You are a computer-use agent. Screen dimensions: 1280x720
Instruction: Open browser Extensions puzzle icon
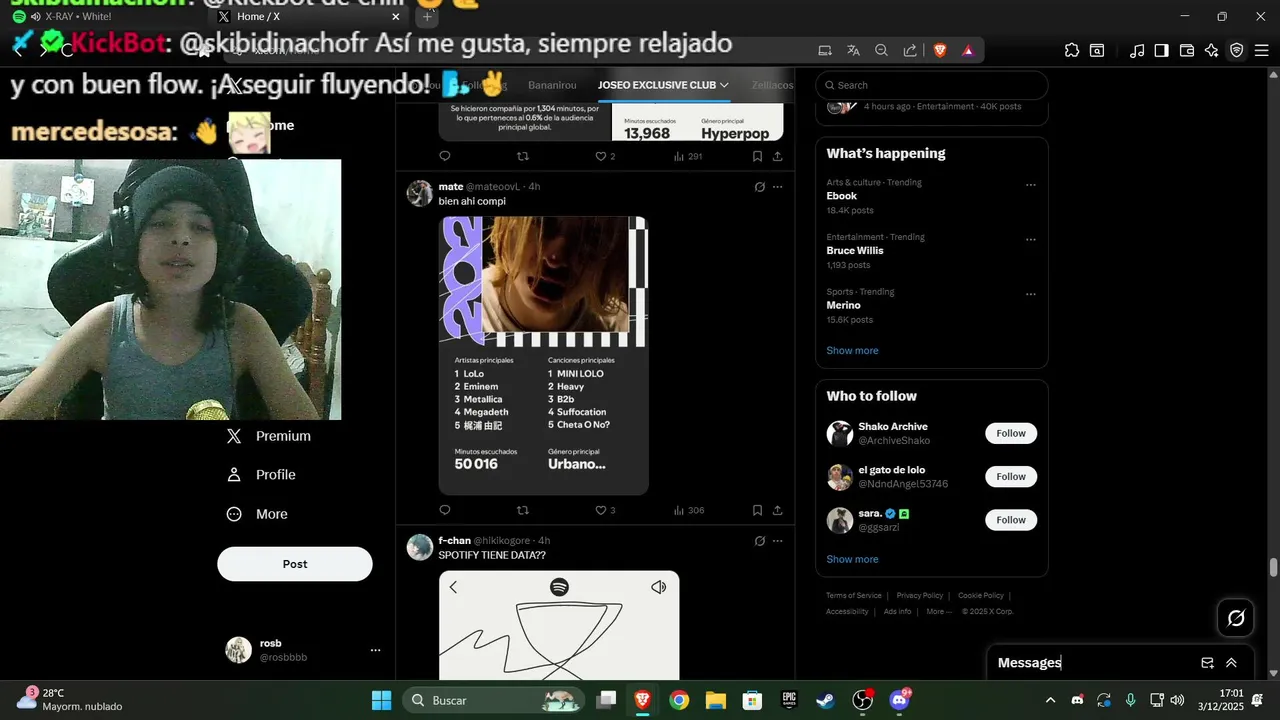coord(1072,50)
